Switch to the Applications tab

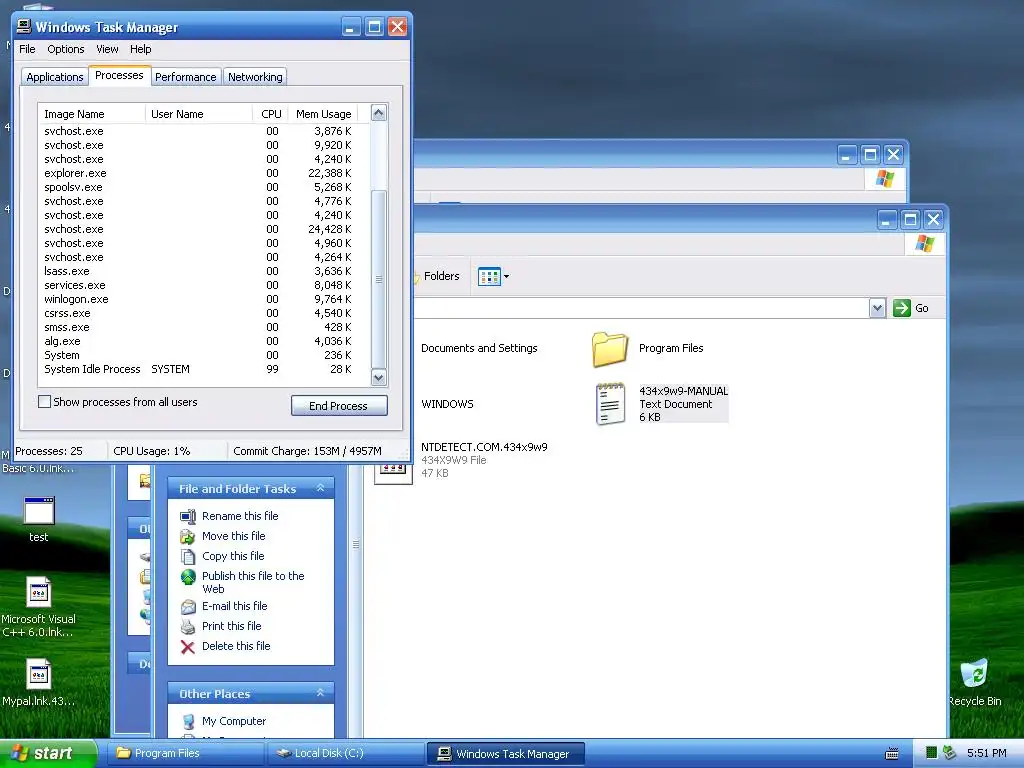coord(55,77)
